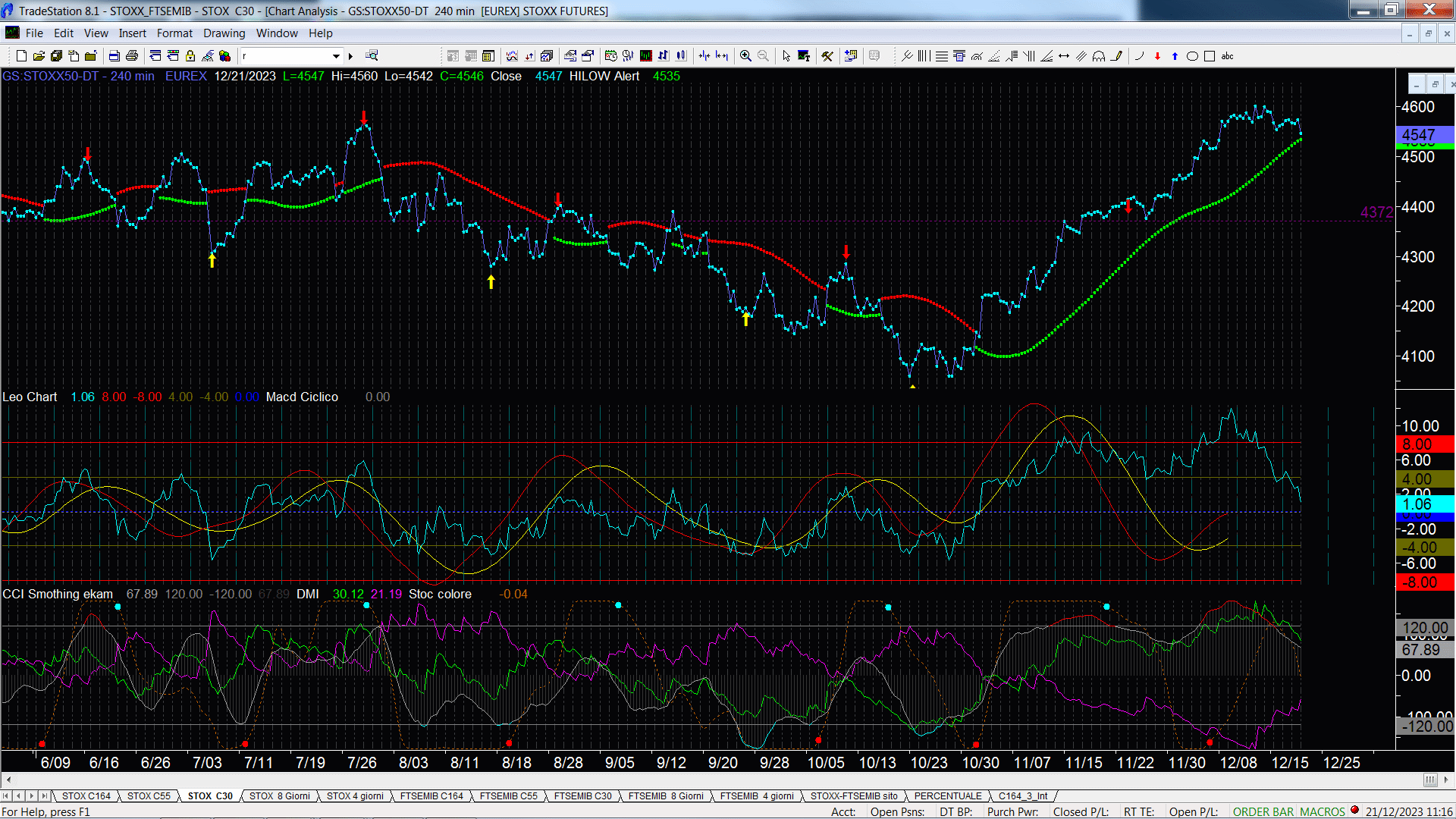This screenshot has width=1456, height=819.
Task: Select the vertical lines drawing tool
Action: click(x=924, y=56)
